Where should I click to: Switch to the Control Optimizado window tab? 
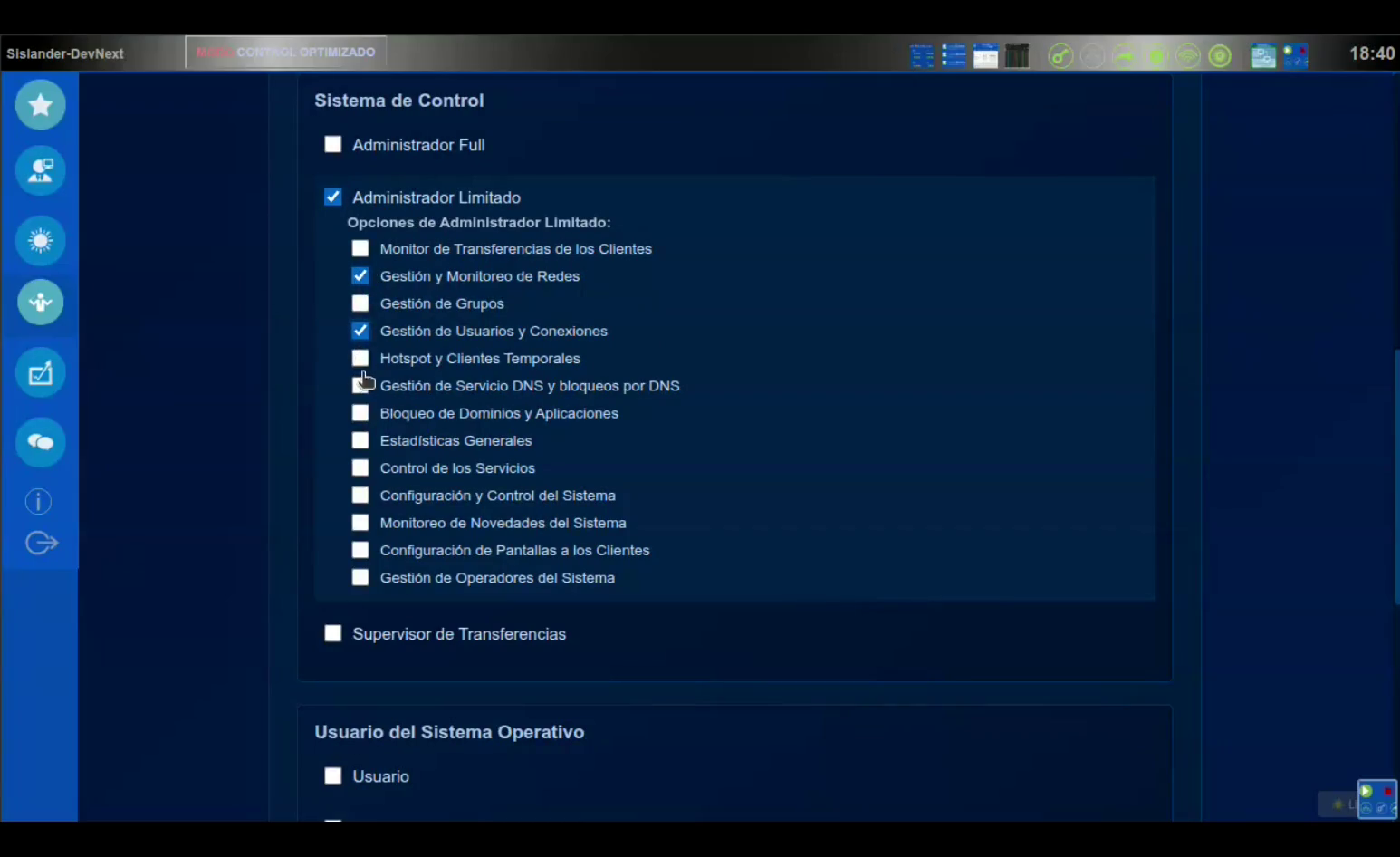click(286, 53)
